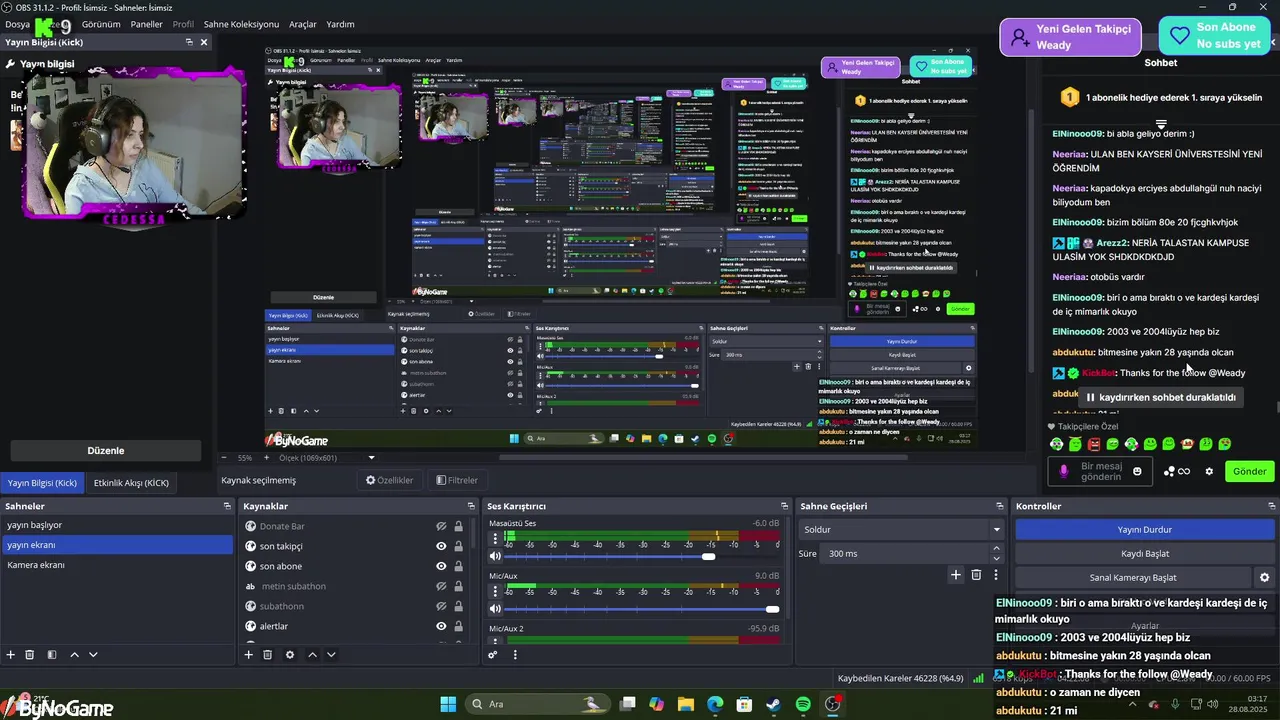Open the Yardım menu
Screen dimensions: 1280x720
click(x=340, y=24)
